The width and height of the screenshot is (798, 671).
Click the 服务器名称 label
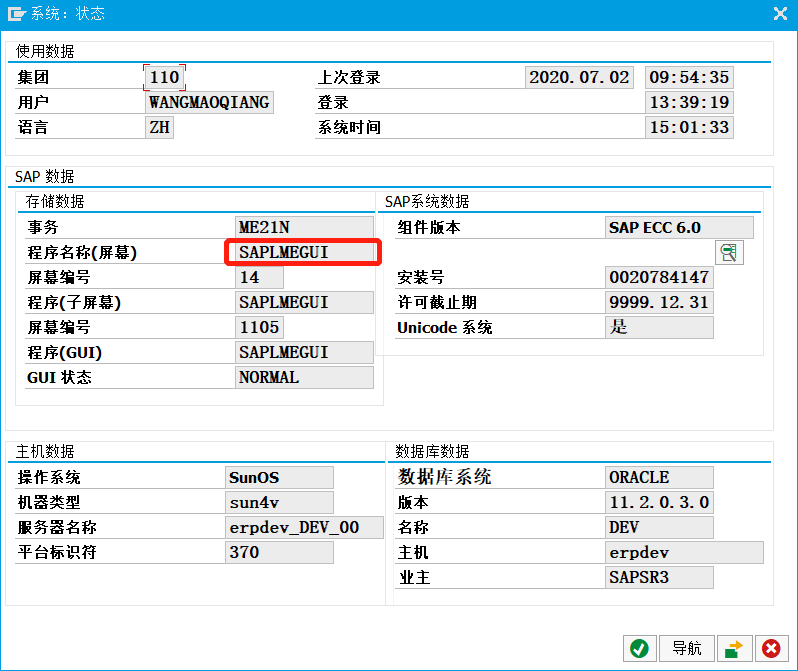57,527
